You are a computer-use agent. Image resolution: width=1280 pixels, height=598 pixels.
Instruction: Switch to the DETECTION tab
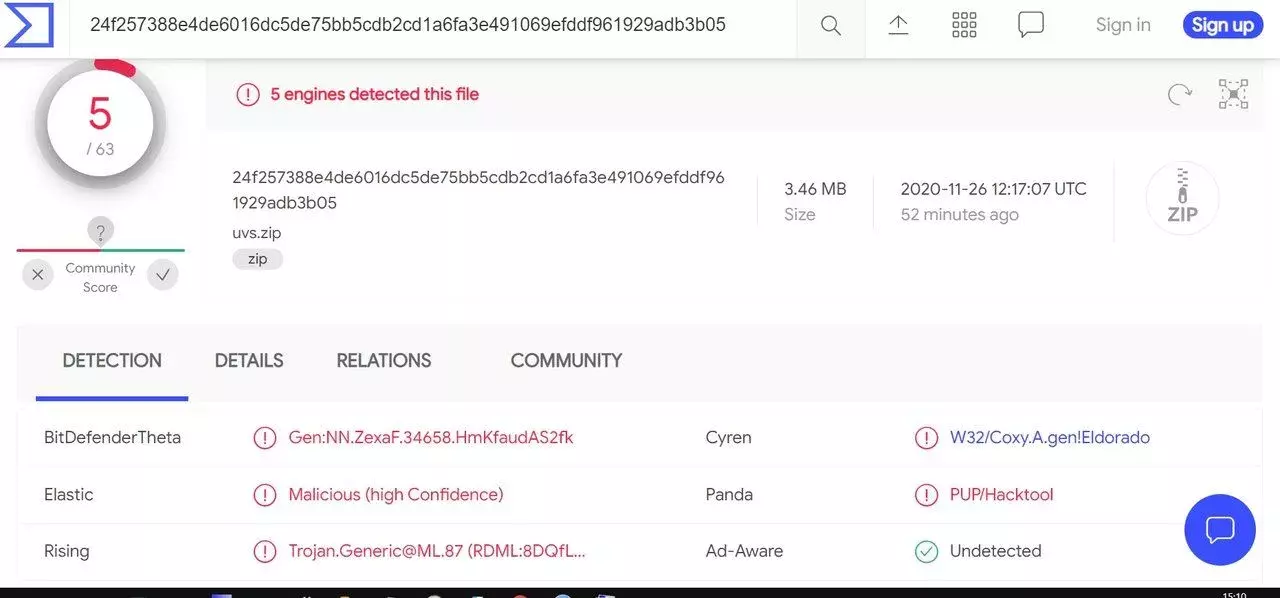112,361
